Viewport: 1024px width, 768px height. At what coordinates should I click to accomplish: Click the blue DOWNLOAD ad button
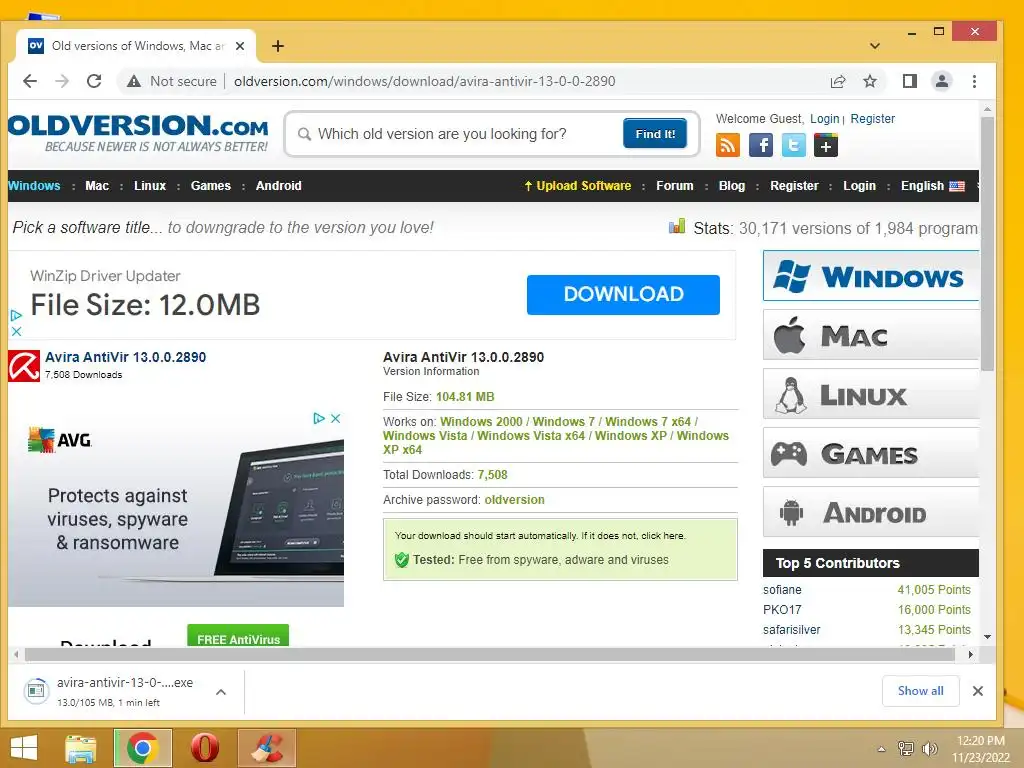coord(623,295)
